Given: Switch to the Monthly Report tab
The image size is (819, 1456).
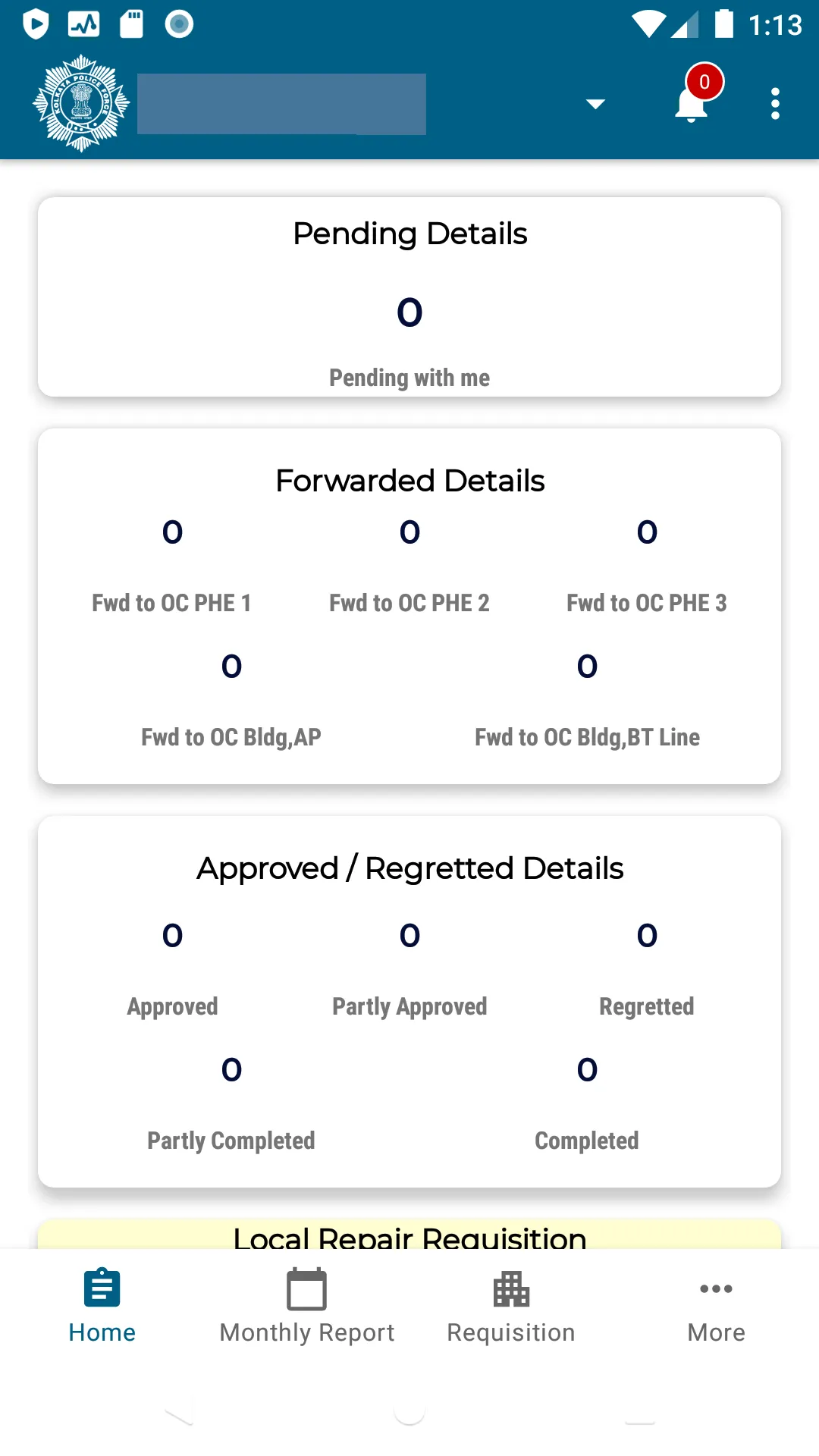Looking at the screenshot, I should pos(306,1306).
